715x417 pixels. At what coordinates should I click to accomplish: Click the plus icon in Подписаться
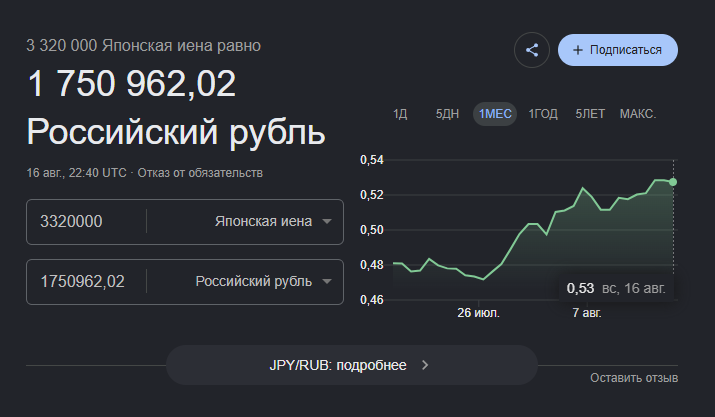coord(577,50)
